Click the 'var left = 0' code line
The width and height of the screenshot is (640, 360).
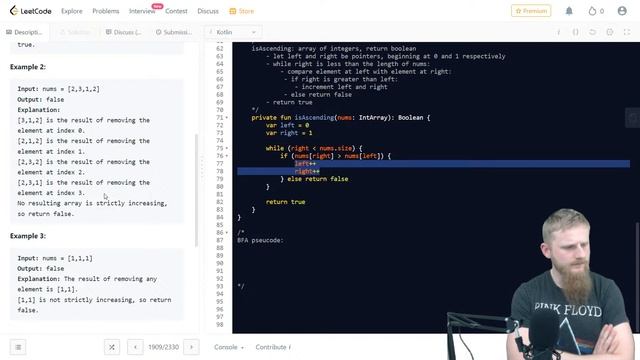(x=287, y=125)
